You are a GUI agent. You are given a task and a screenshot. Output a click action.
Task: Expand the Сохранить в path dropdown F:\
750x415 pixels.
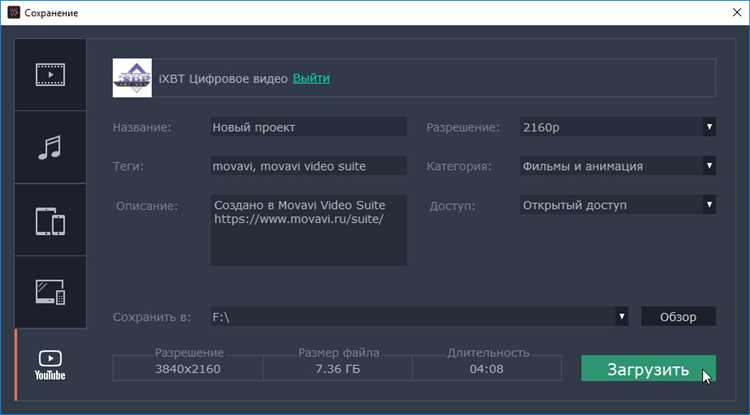click(419, 317)
